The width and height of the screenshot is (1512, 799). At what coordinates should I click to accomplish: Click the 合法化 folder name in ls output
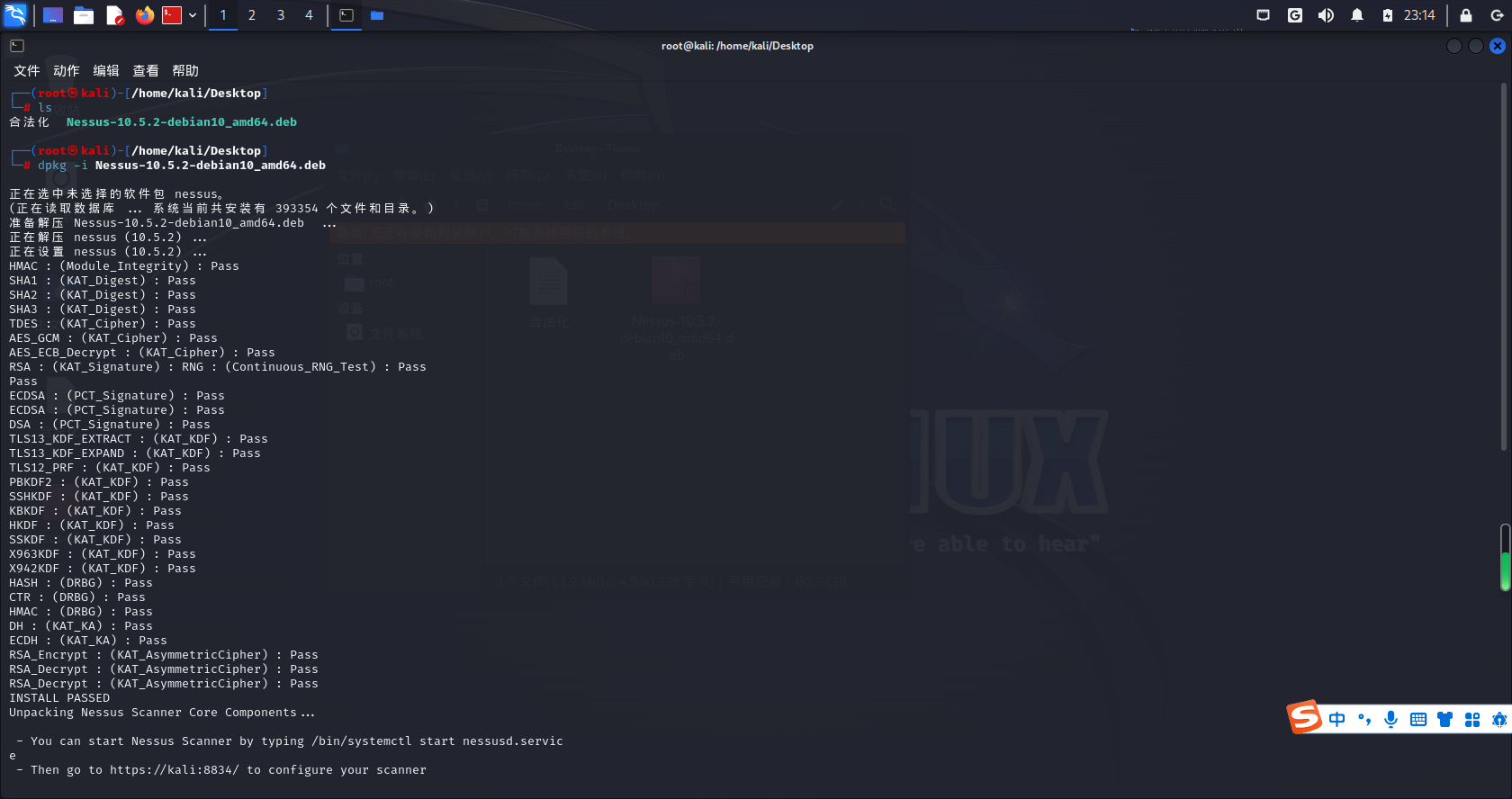click(30, 122)
